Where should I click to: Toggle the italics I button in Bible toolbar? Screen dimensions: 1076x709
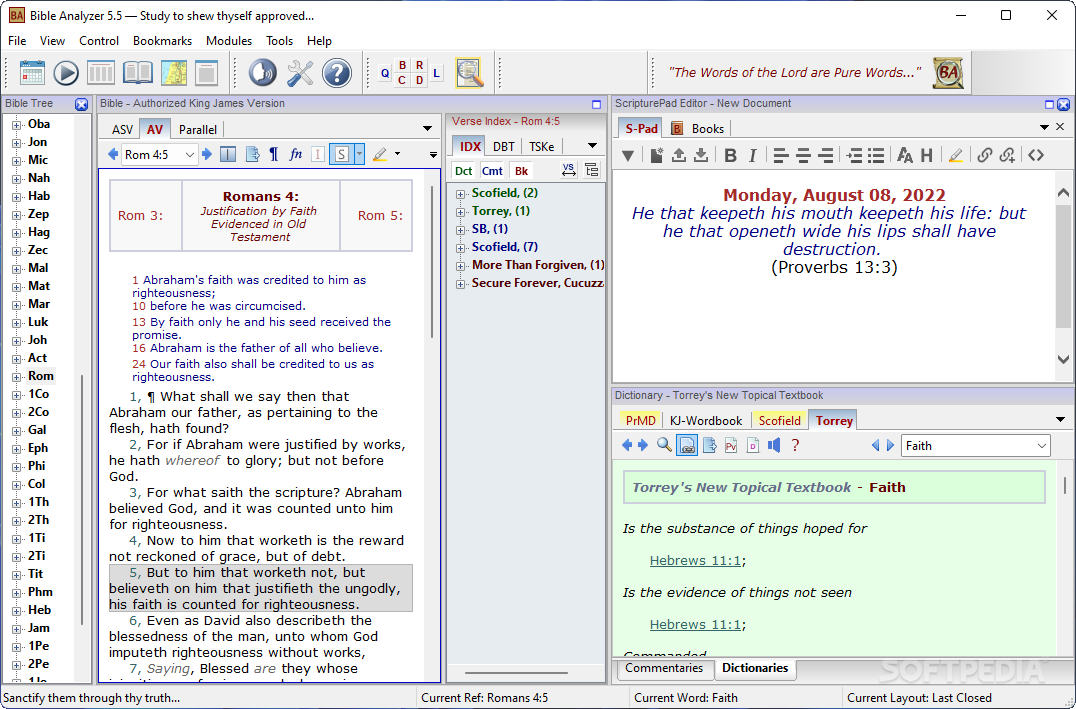tap(318, 154)
